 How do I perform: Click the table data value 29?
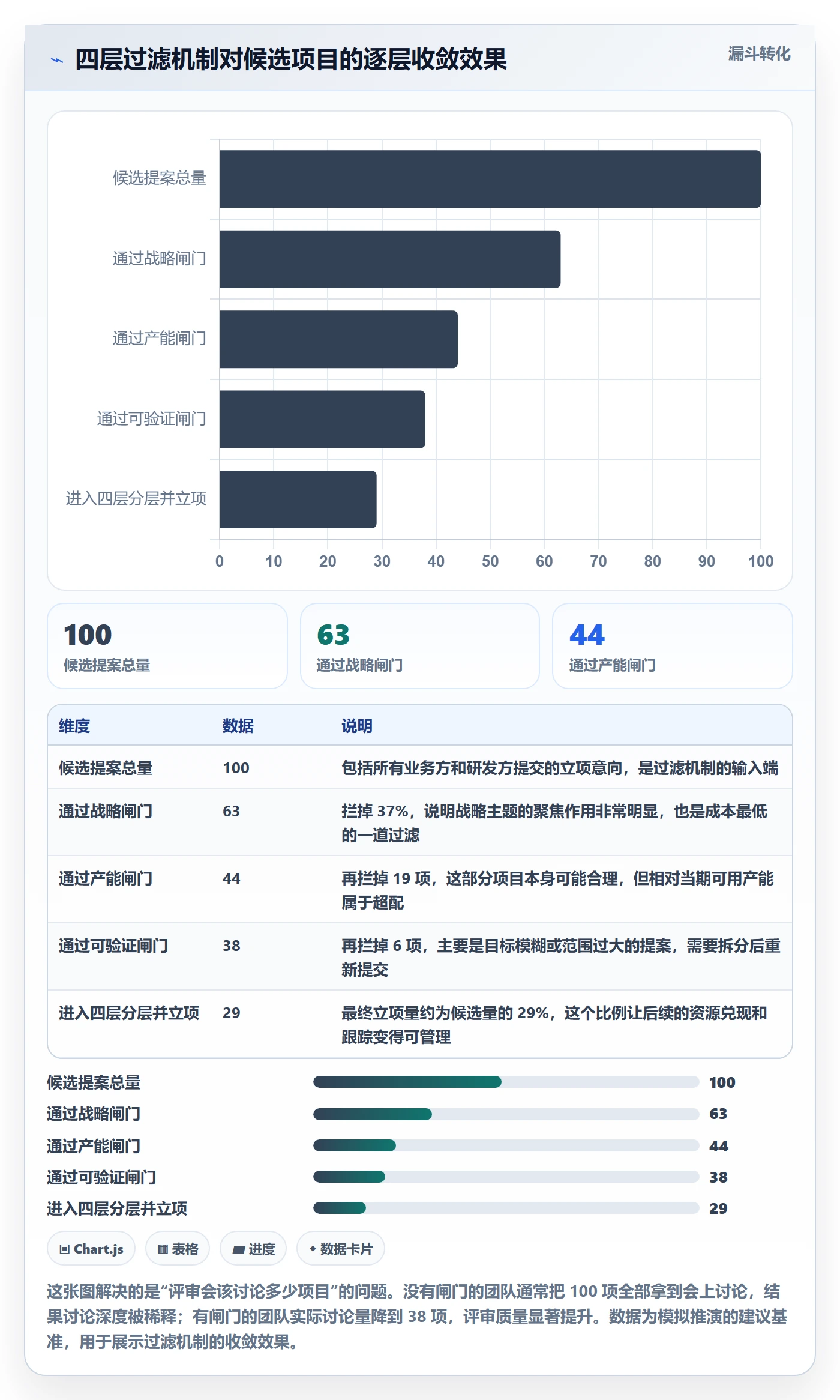pyautogui.click(x=232, y=1013)
